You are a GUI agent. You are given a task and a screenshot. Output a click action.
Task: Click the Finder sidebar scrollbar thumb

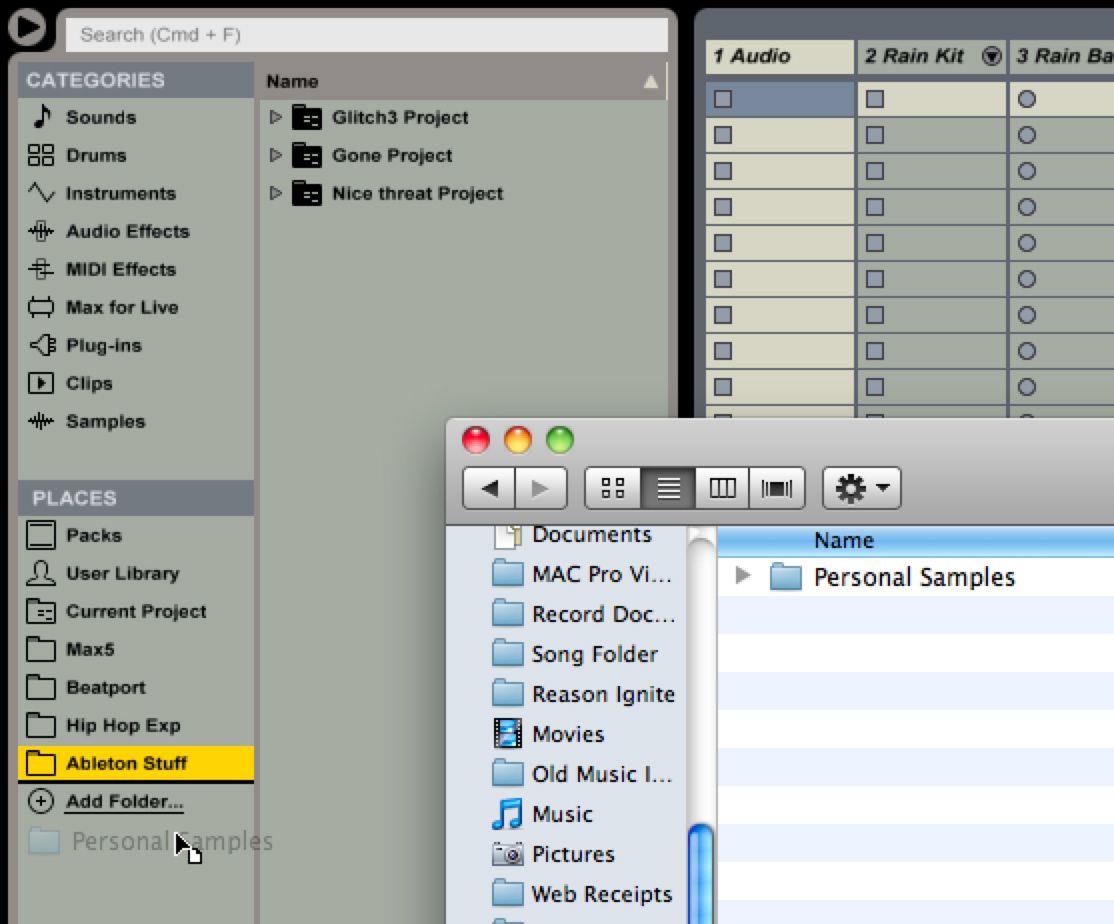coord(701,874)
